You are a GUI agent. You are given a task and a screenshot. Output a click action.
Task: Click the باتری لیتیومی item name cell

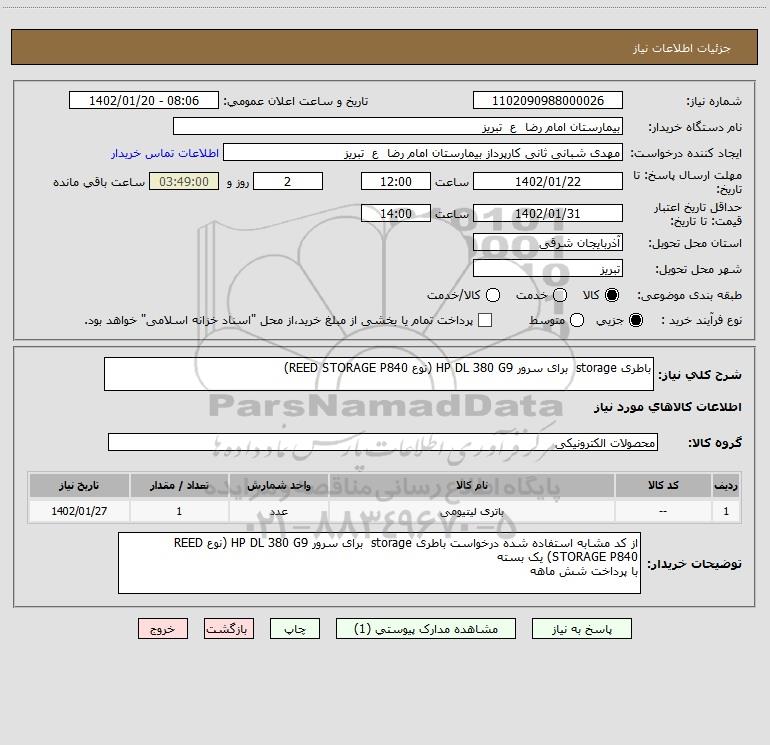coord(471,512)
